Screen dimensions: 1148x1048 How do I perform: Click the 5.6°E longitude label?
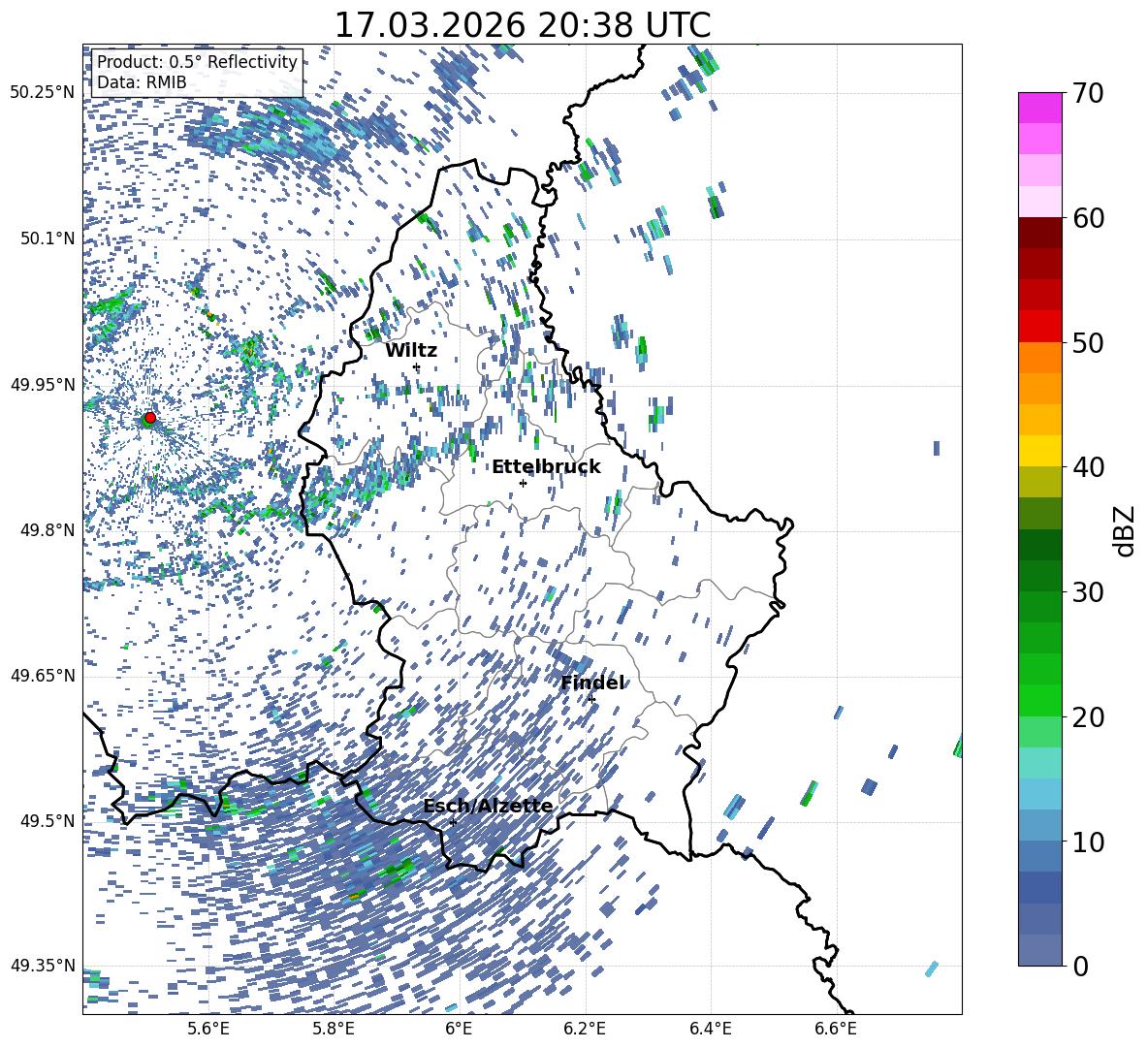[x=208, y=1030]
